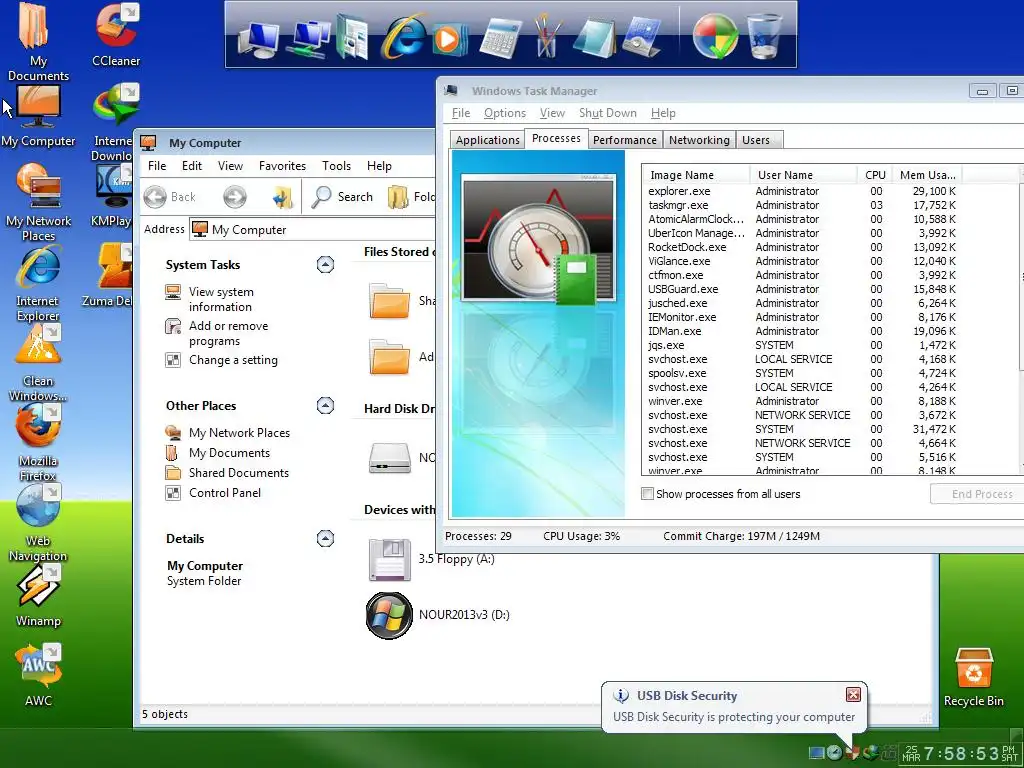Open Tools menu in My Computer
This screenshot has width=1024, height=768.
(x=336, y=166)
